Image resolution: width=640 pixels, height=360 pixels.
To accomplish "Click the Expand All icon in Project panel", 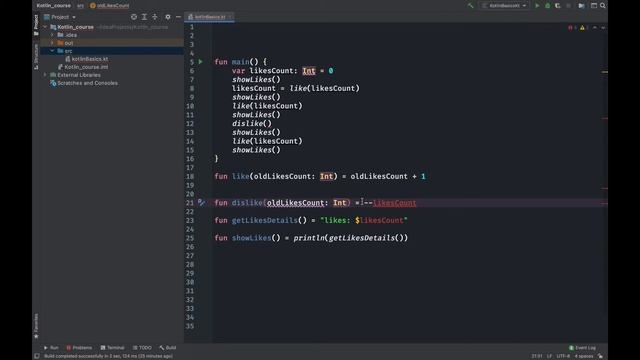I will tap(144, 17).
